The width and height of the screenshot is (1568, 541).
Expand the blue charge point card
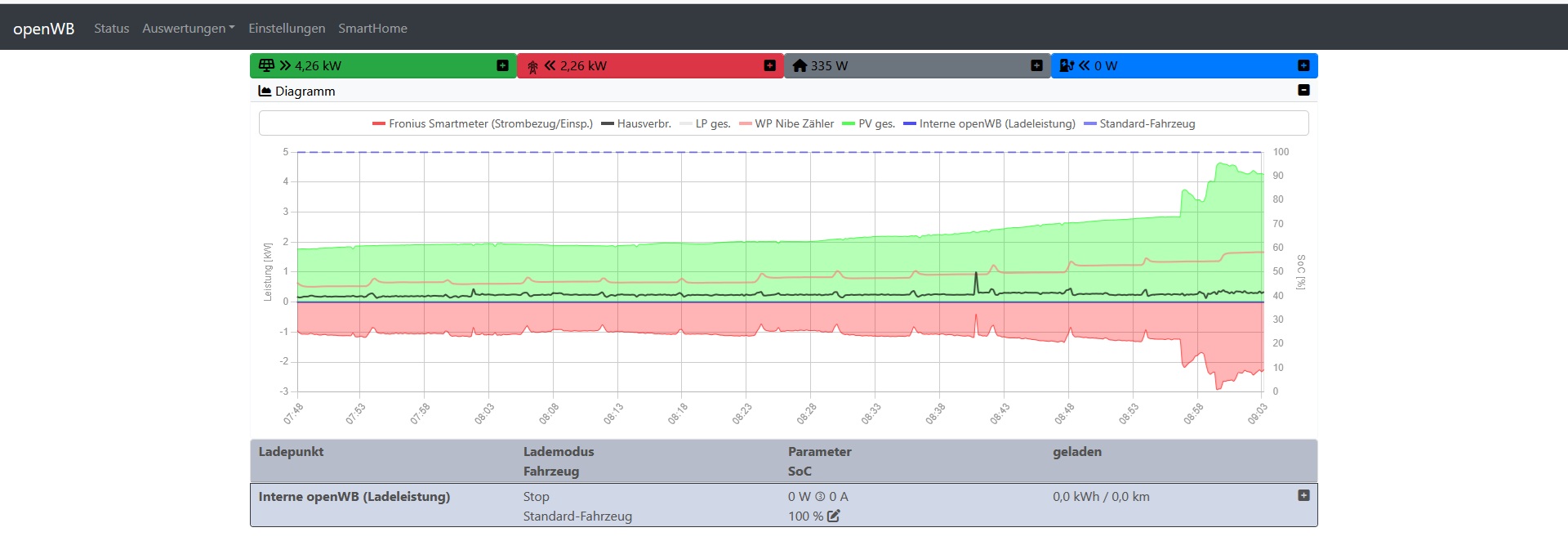(1303, 65)
